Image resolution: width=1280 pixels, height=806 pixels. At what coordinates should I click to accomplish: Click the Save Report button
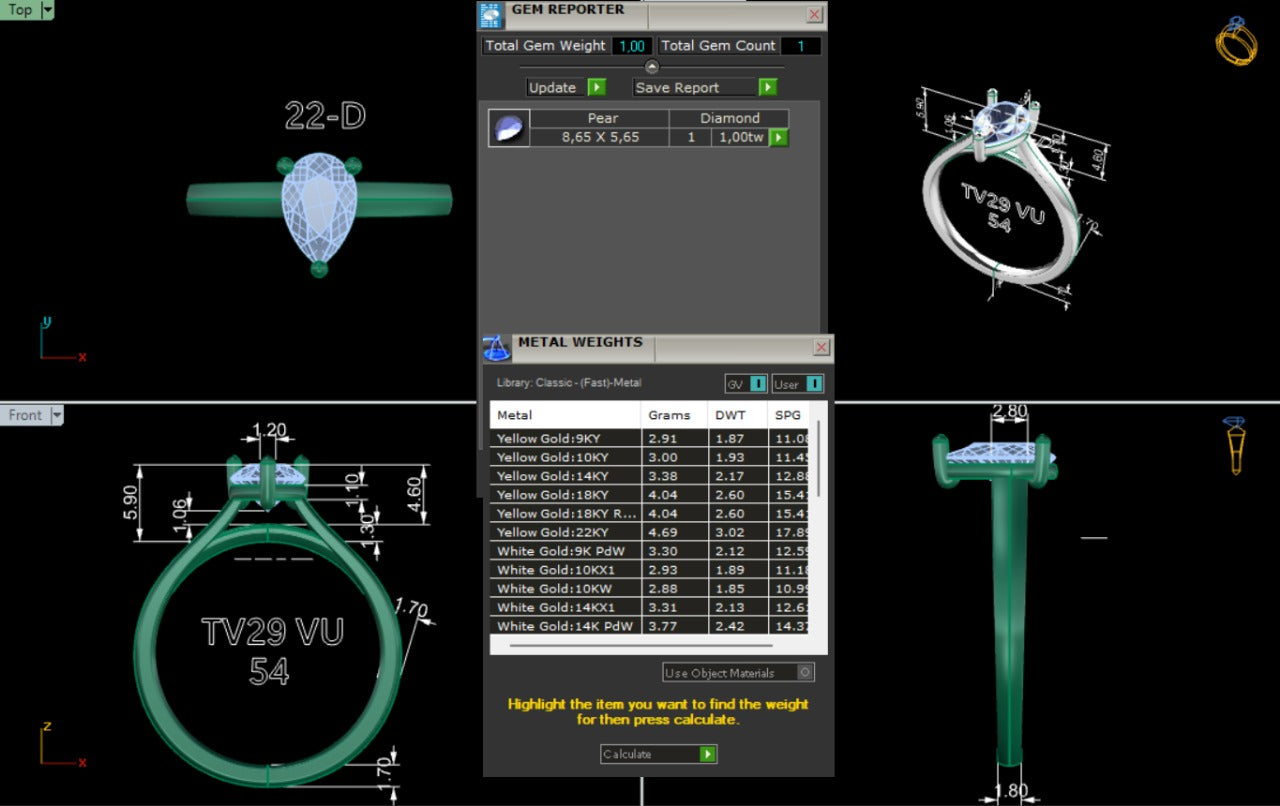[x=705, y=87]
